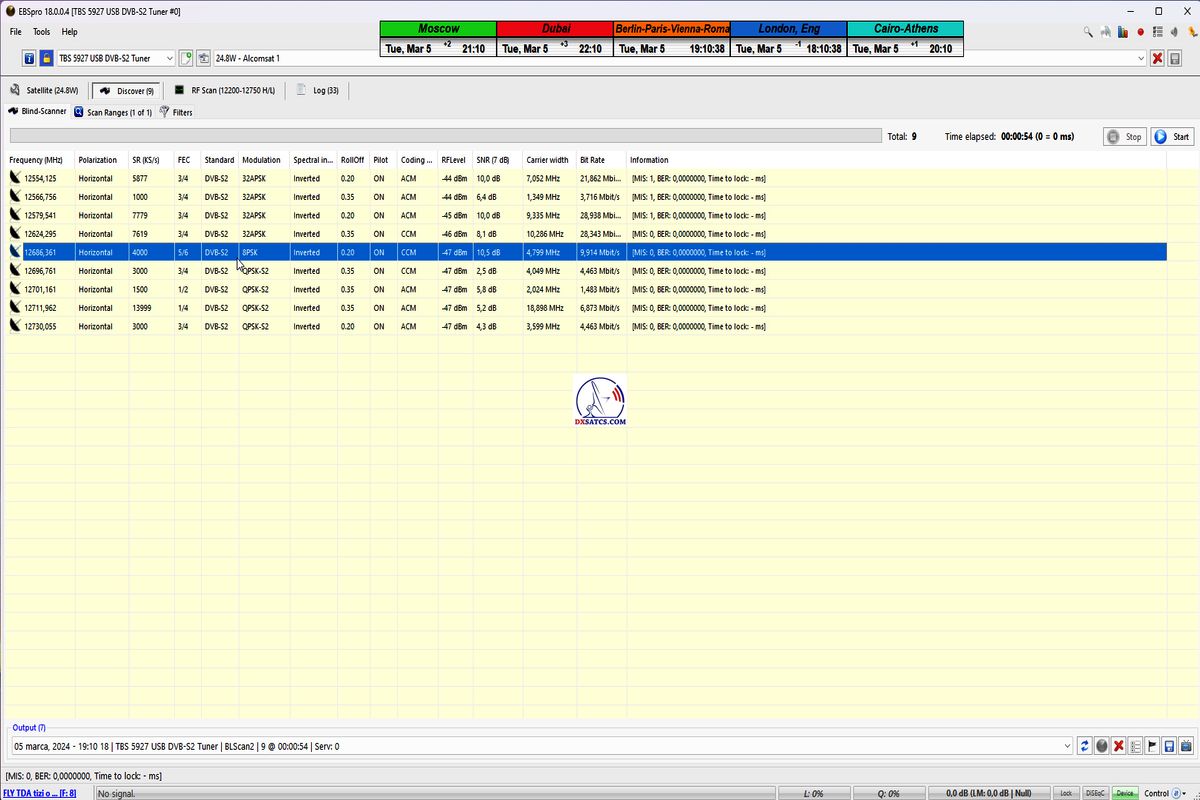Click the magnifier search icon in top toolbar

1088,32
